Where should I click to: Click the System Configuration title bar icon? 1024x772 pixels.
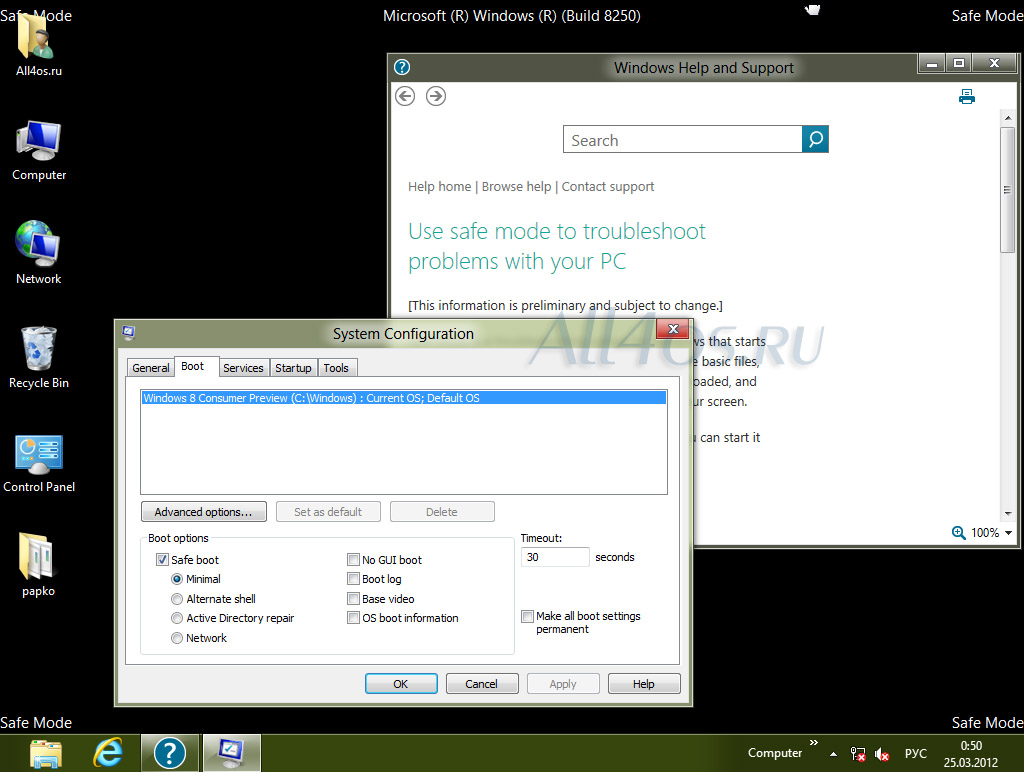tap(129, 332)
